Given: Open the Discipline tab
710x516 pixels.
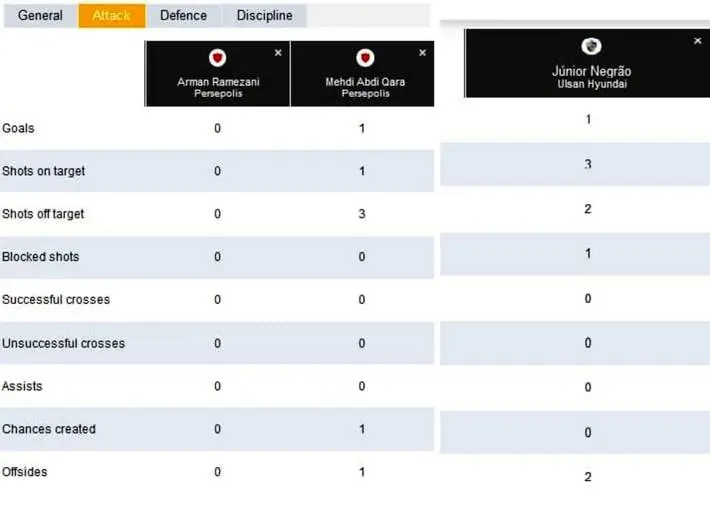Looking at the screenshot, I should point(264,15).
